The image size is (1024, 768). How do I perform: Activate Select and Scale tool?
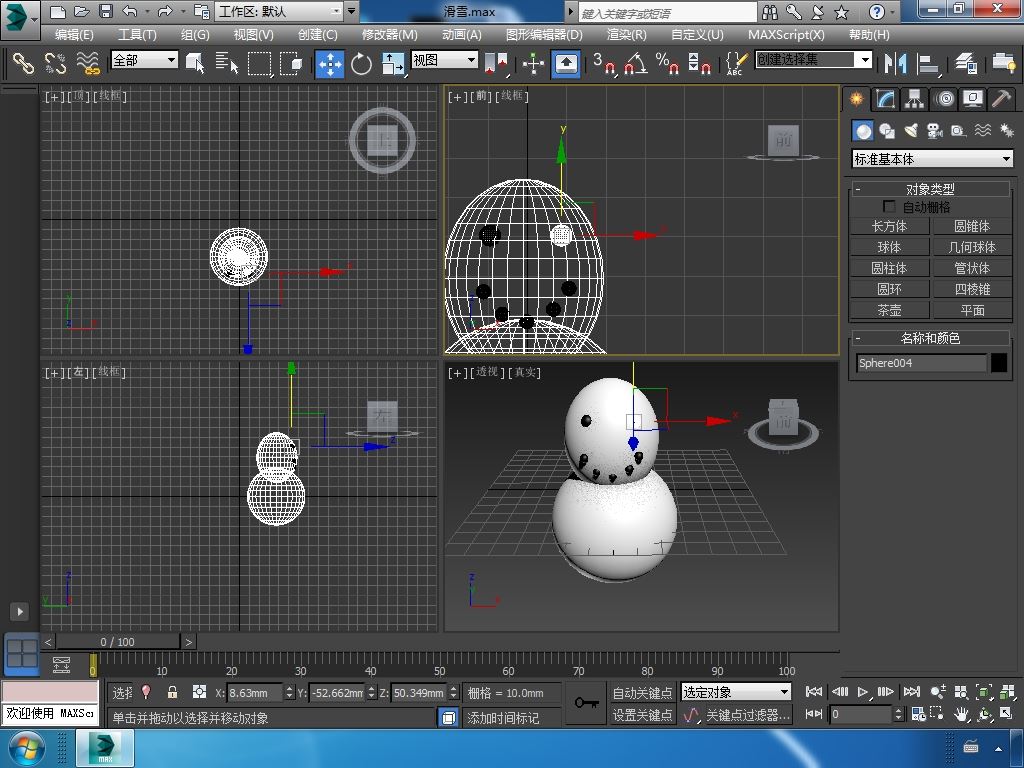point(393,64)
